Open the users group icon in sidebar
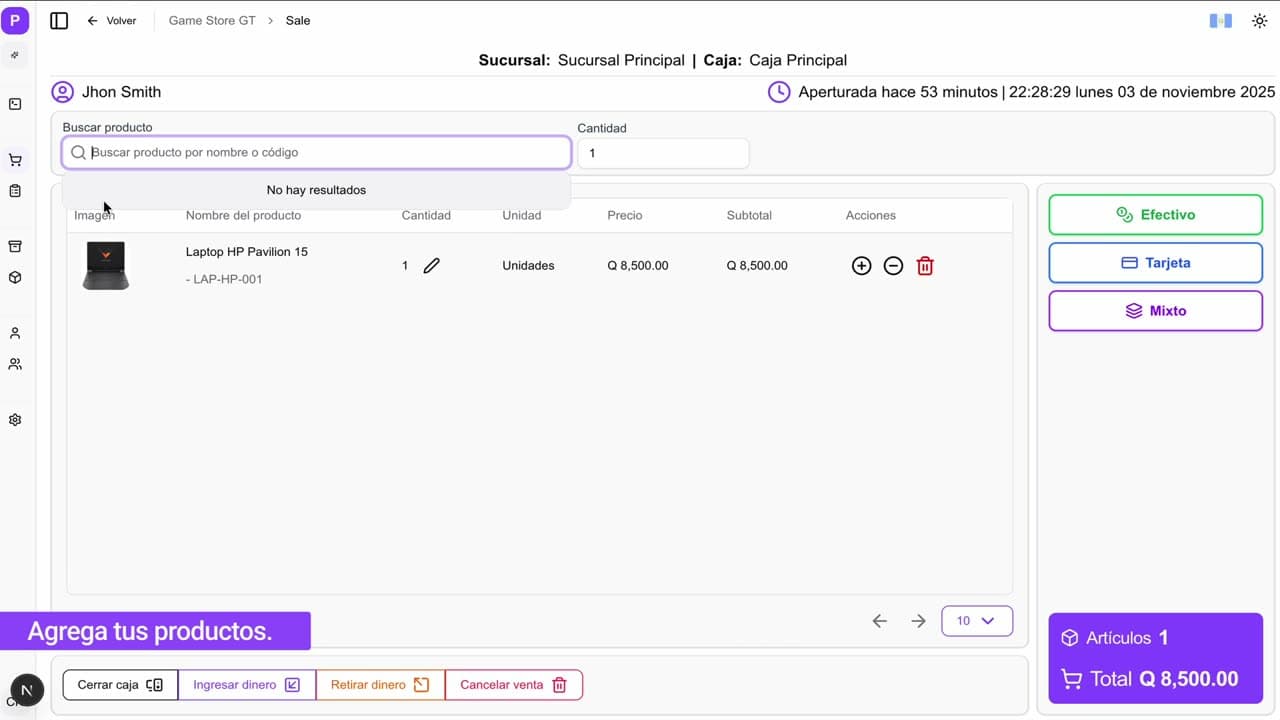 15,365
